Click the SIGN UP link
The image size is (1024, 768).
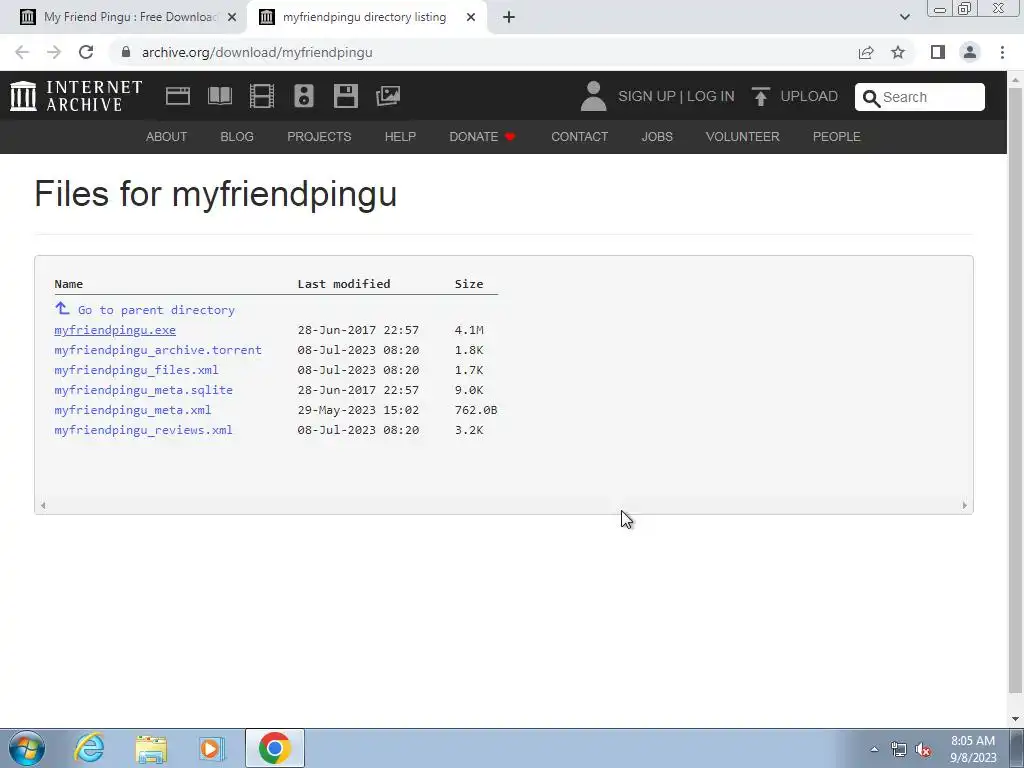pyautogui.click(x=647, y=96)
